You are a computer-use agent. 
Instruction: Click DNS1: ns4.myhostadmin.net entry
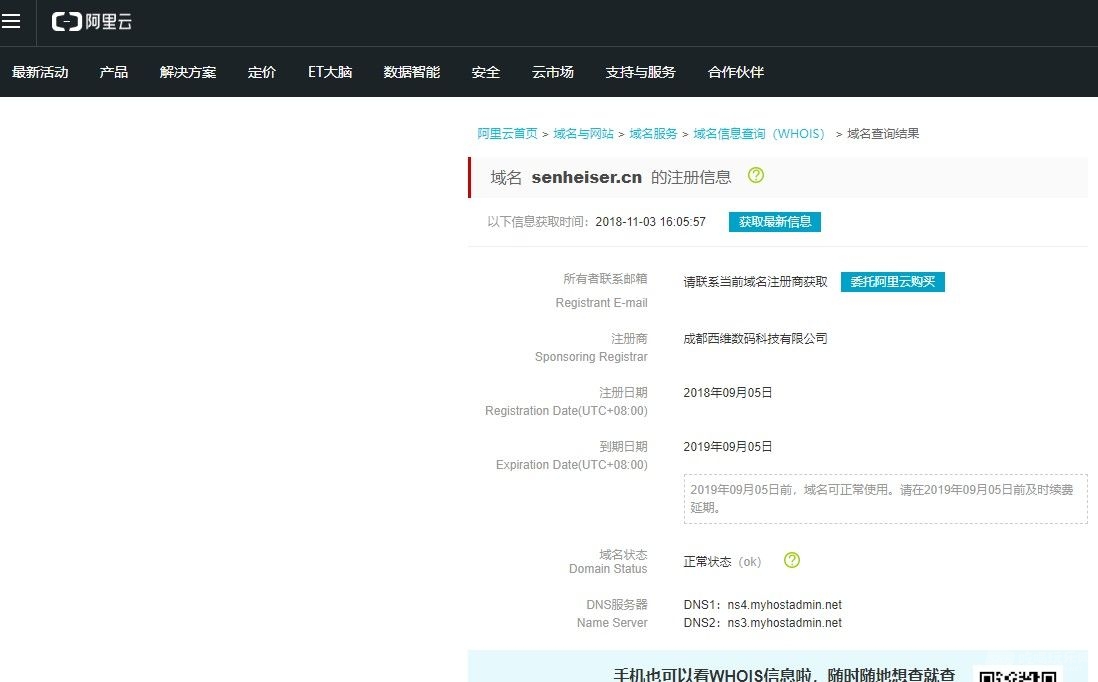click(x=763, y=604)
